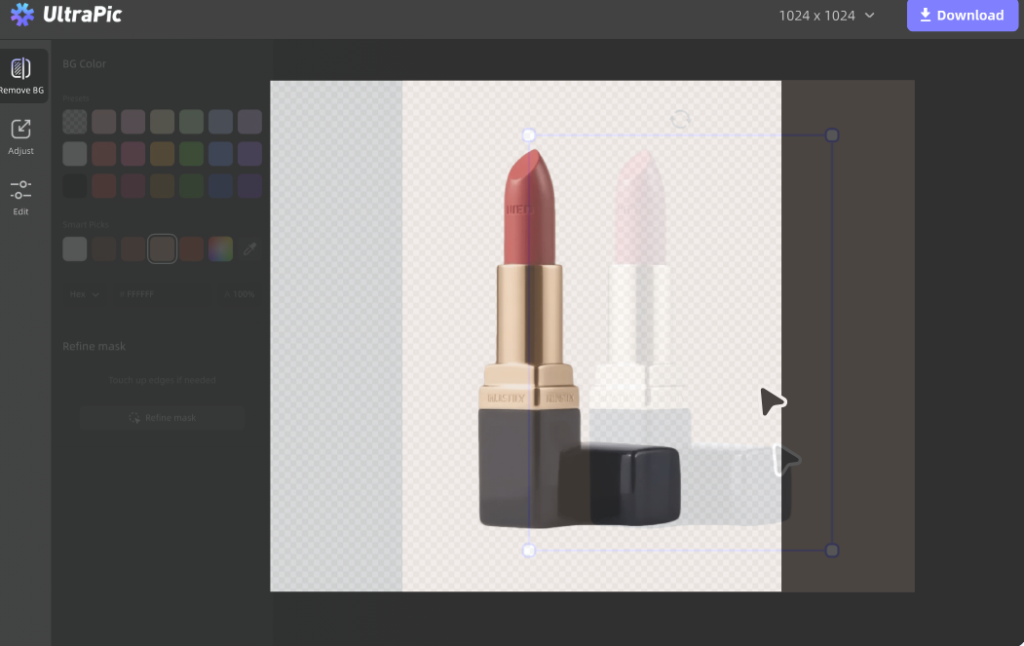1024x646 pixels.
Task: Click the Refine mask section title
Action: (x=94, y=346)
